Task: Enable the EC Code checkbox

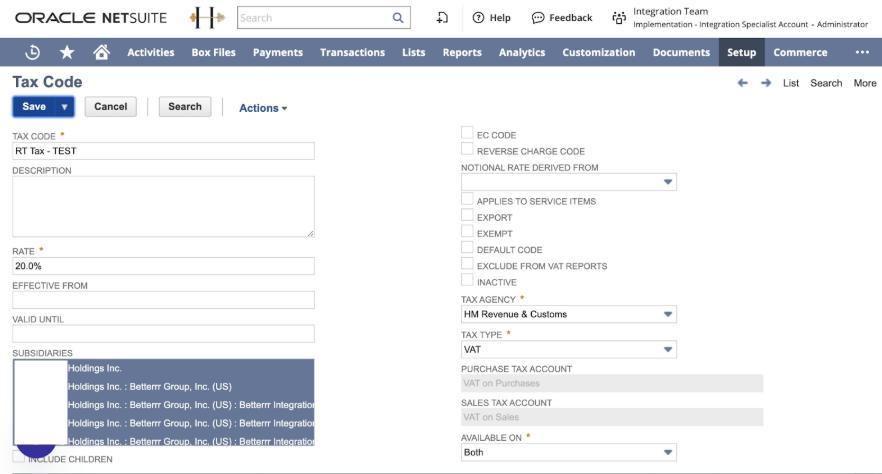Action: click(x=467, y=134)
